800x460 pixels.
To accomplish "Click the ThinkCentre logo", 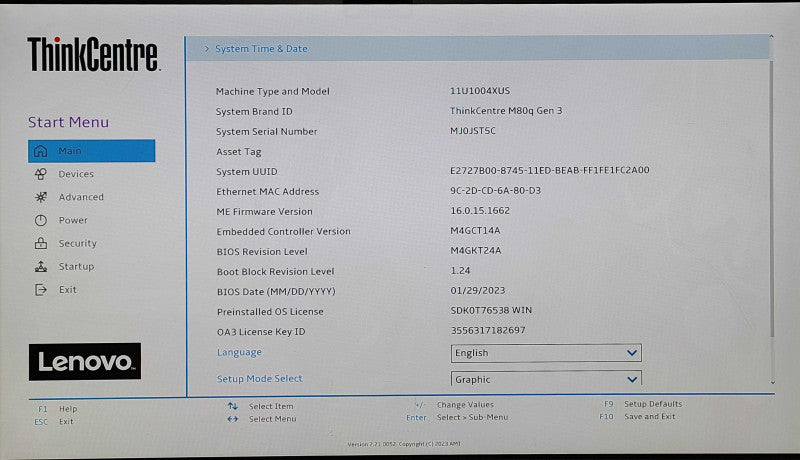I will [94, 54].
